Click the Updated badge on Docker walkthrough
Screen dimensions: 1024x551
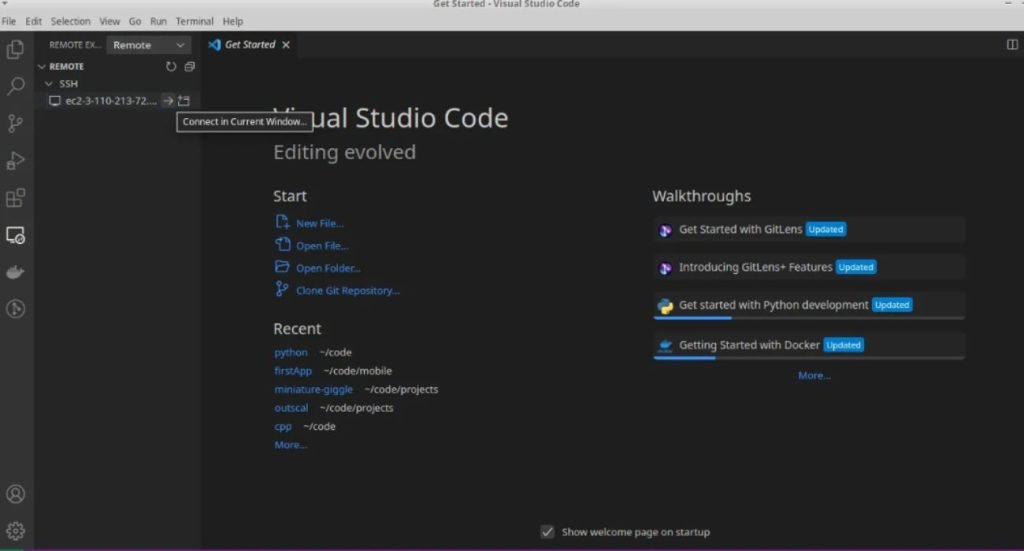(843, 345)
